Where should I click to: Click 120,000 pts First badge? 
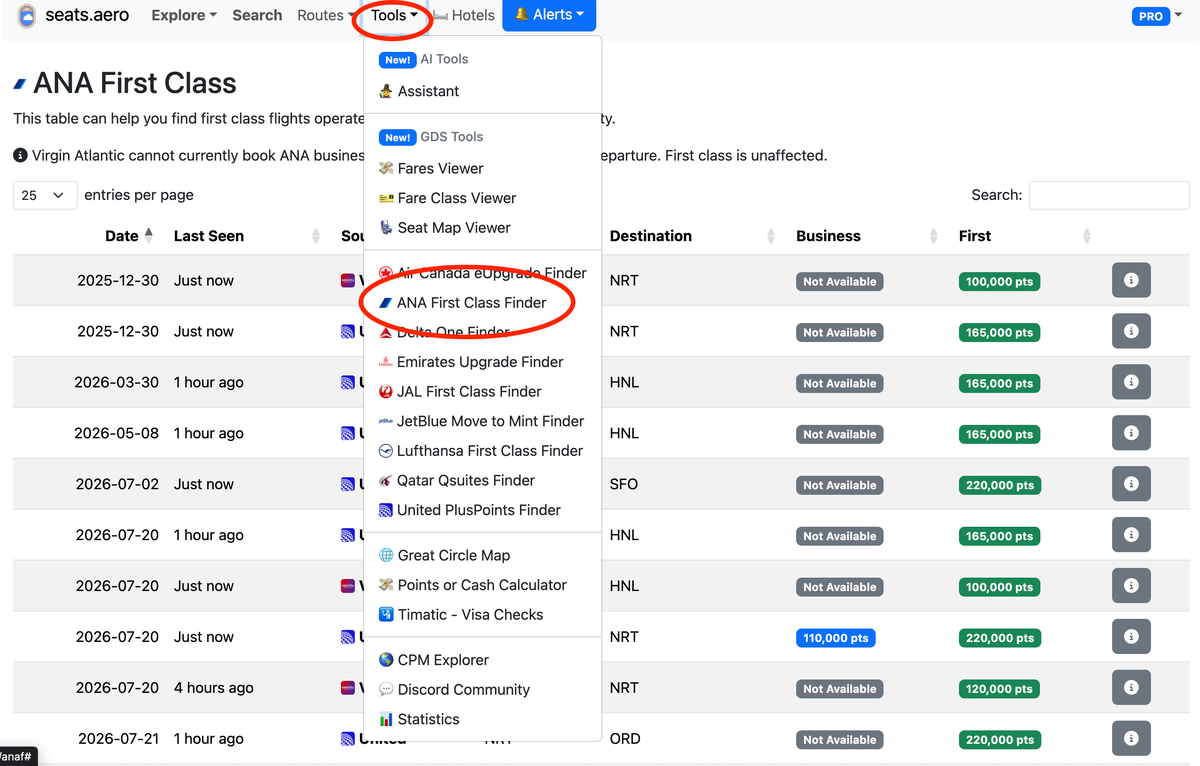(x=1000, y=689)
